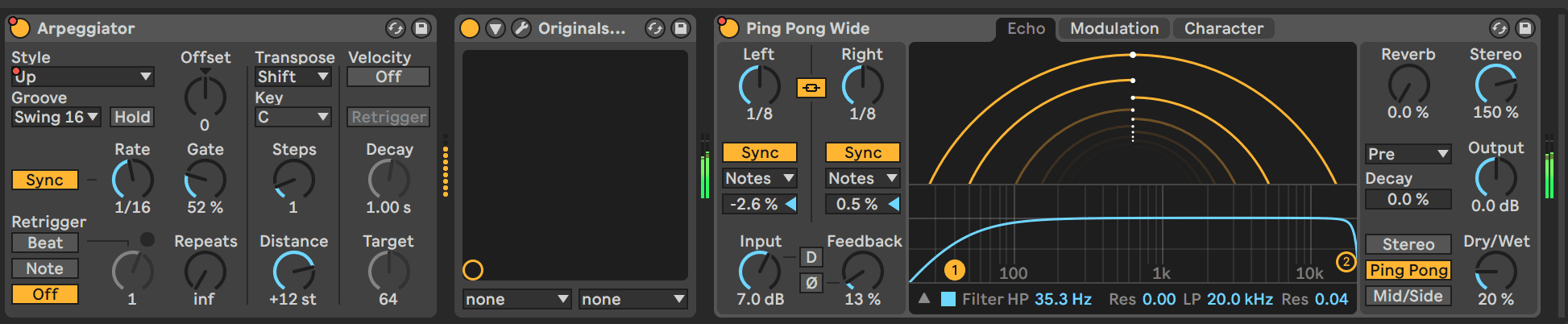This screenshot has height=324, width=1568.
Task: Toggle Originals device activator
Action: [x=469, y=28]
